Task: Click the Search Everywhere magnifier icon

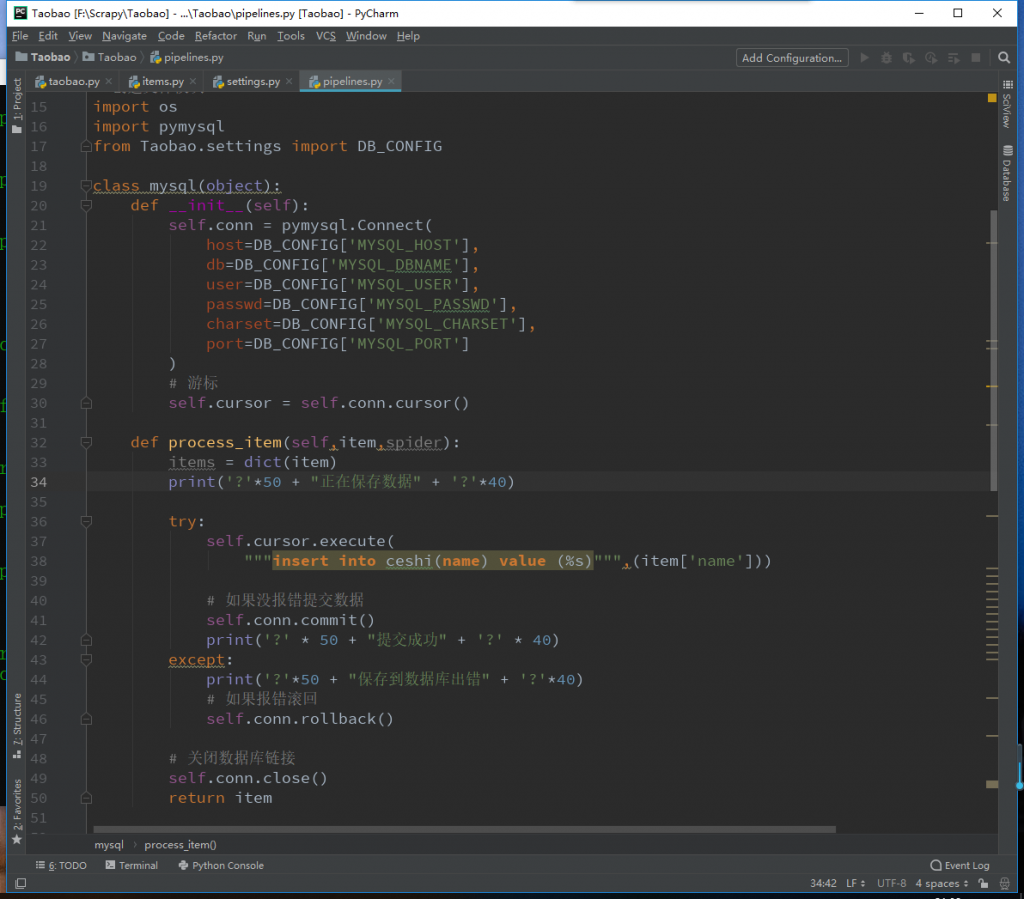Action: click(1004, 58)
